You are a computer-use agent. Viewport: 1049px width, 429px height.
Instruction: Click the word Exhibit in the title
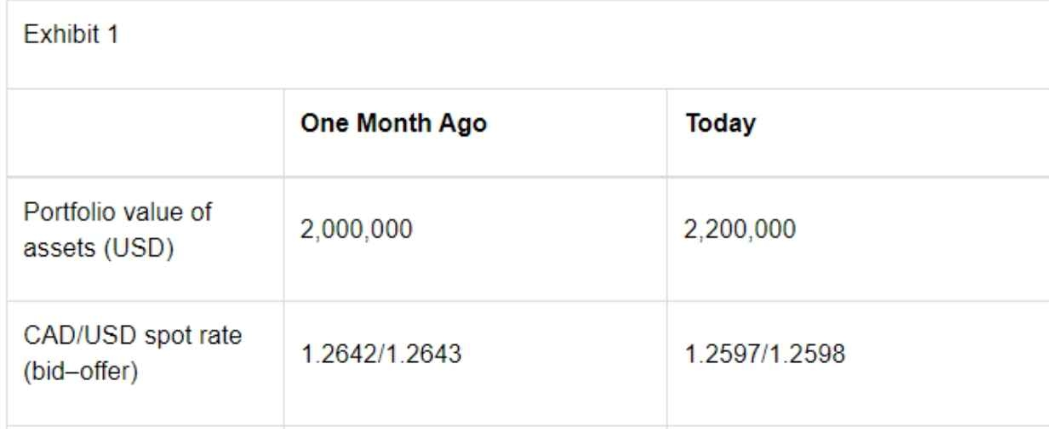[x=62, y=34]
